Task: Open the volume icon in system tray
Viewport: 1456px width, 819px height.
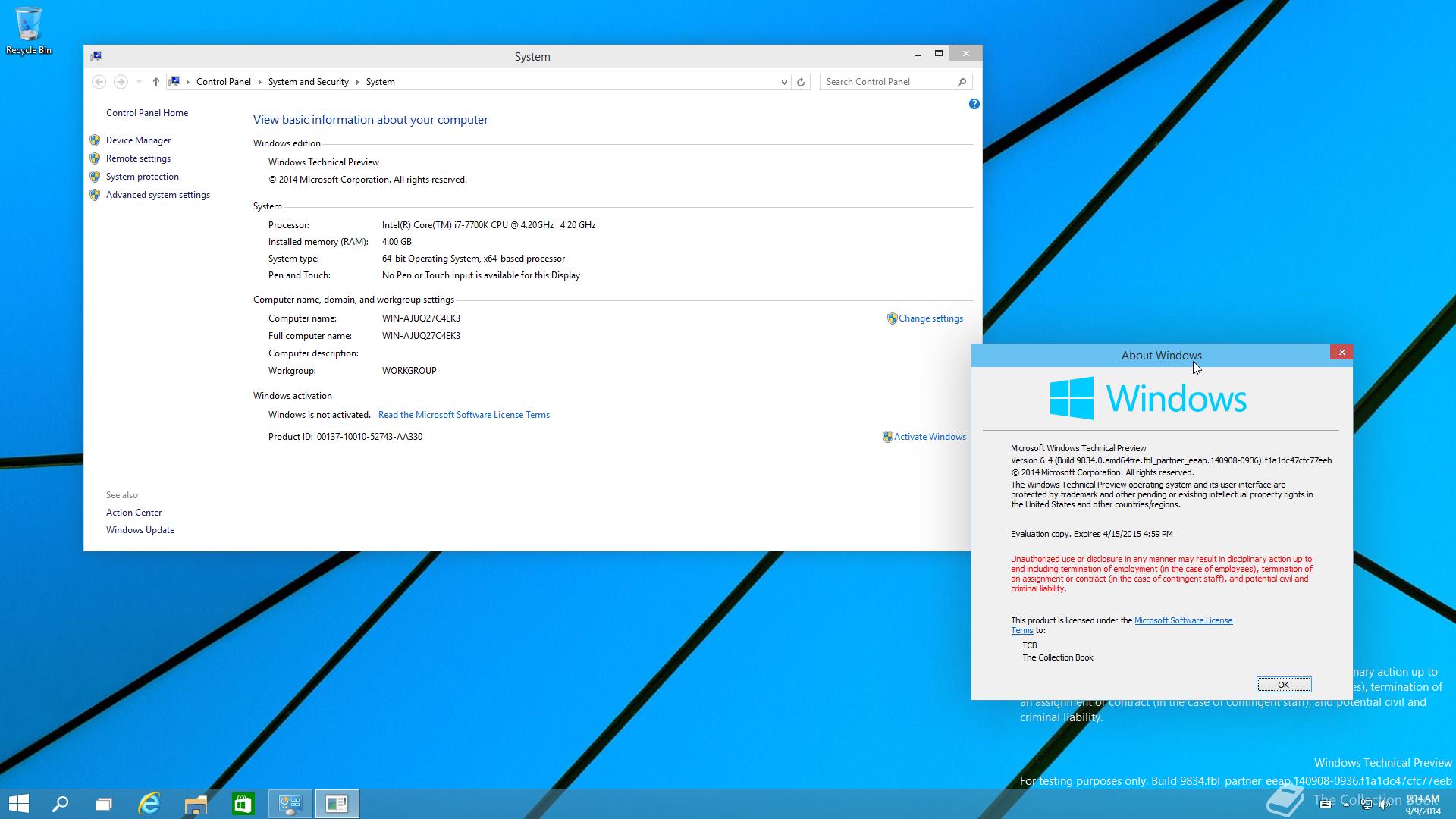Action: coord(1385,805)
